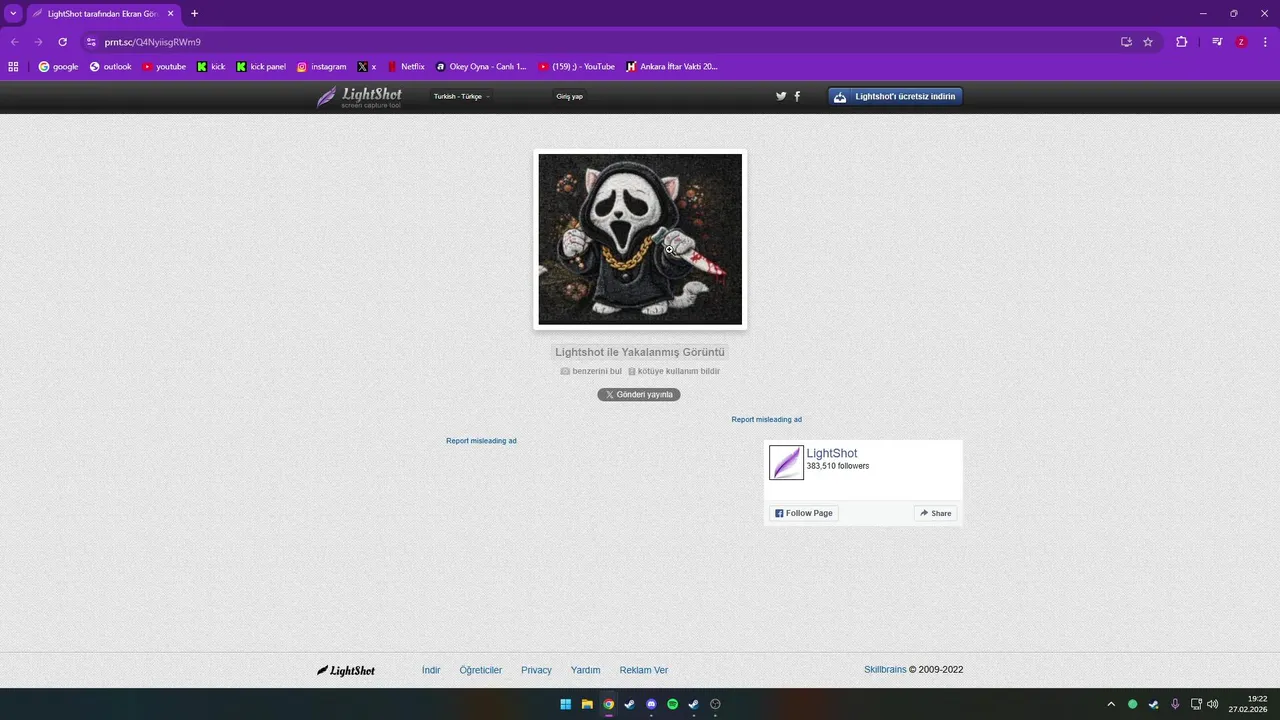
Task: Open the Reklam Ver footer link
Action: [x=644, y=670]
